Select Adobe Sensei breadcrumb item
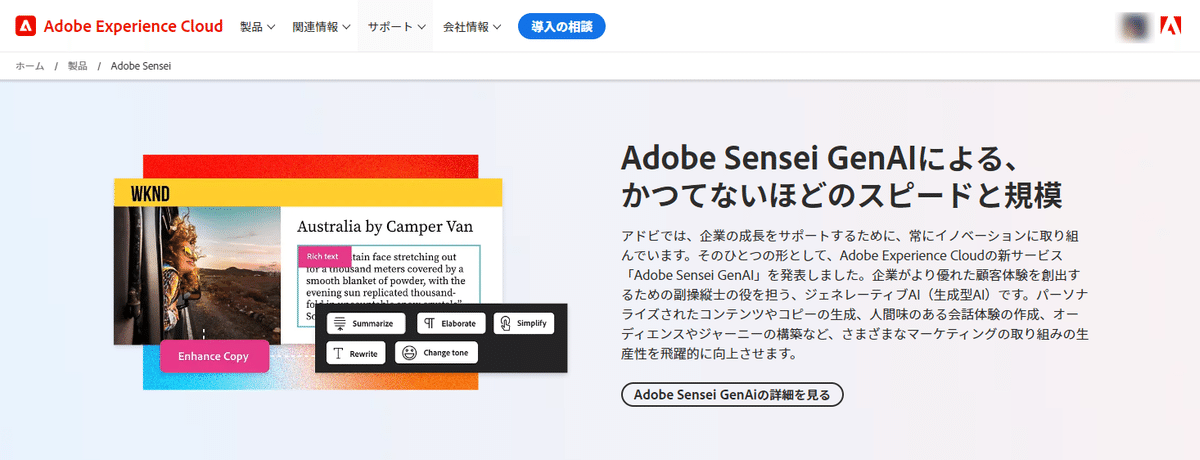Screen dimensions: 1200x460 coord(141,66)
